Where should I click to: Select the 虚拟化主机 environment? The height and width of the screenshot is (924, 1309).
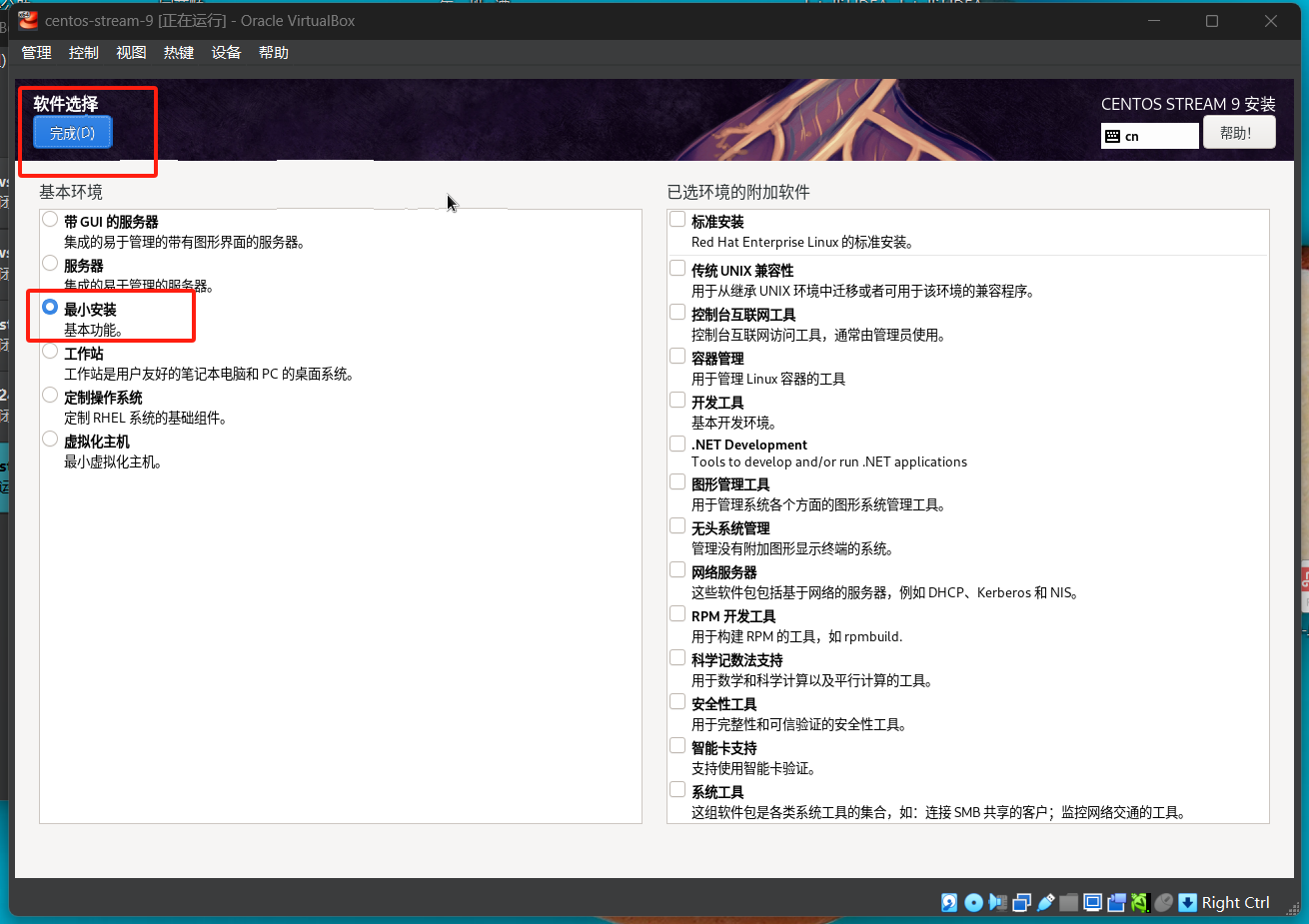point(50,439)
